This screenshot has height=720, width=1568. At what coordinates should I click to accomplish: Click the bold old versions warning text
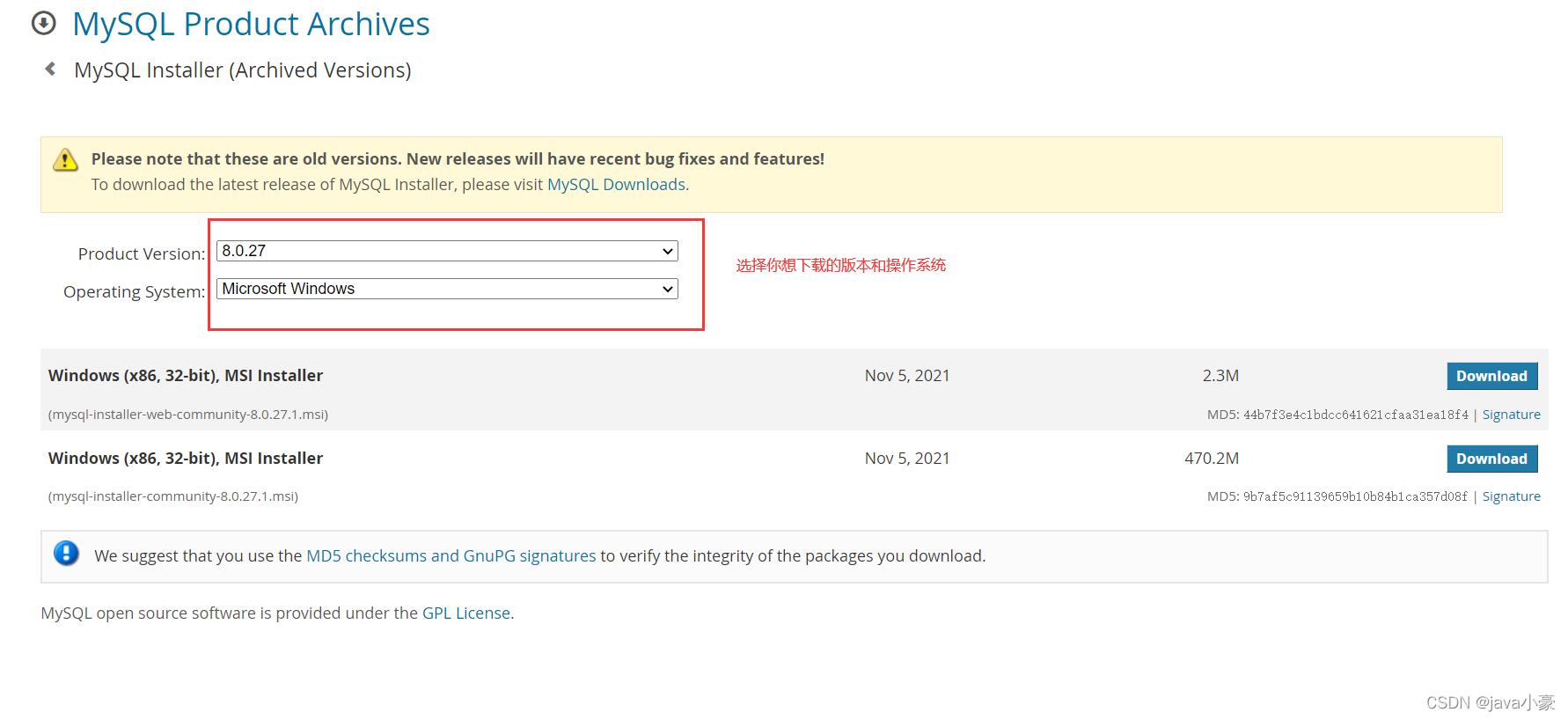tap(458, 158)
